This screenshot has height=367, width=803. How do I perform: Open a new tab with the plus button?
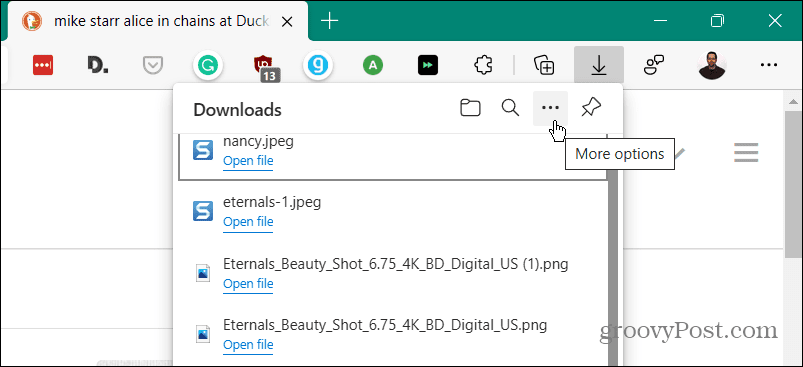point(329,21)
